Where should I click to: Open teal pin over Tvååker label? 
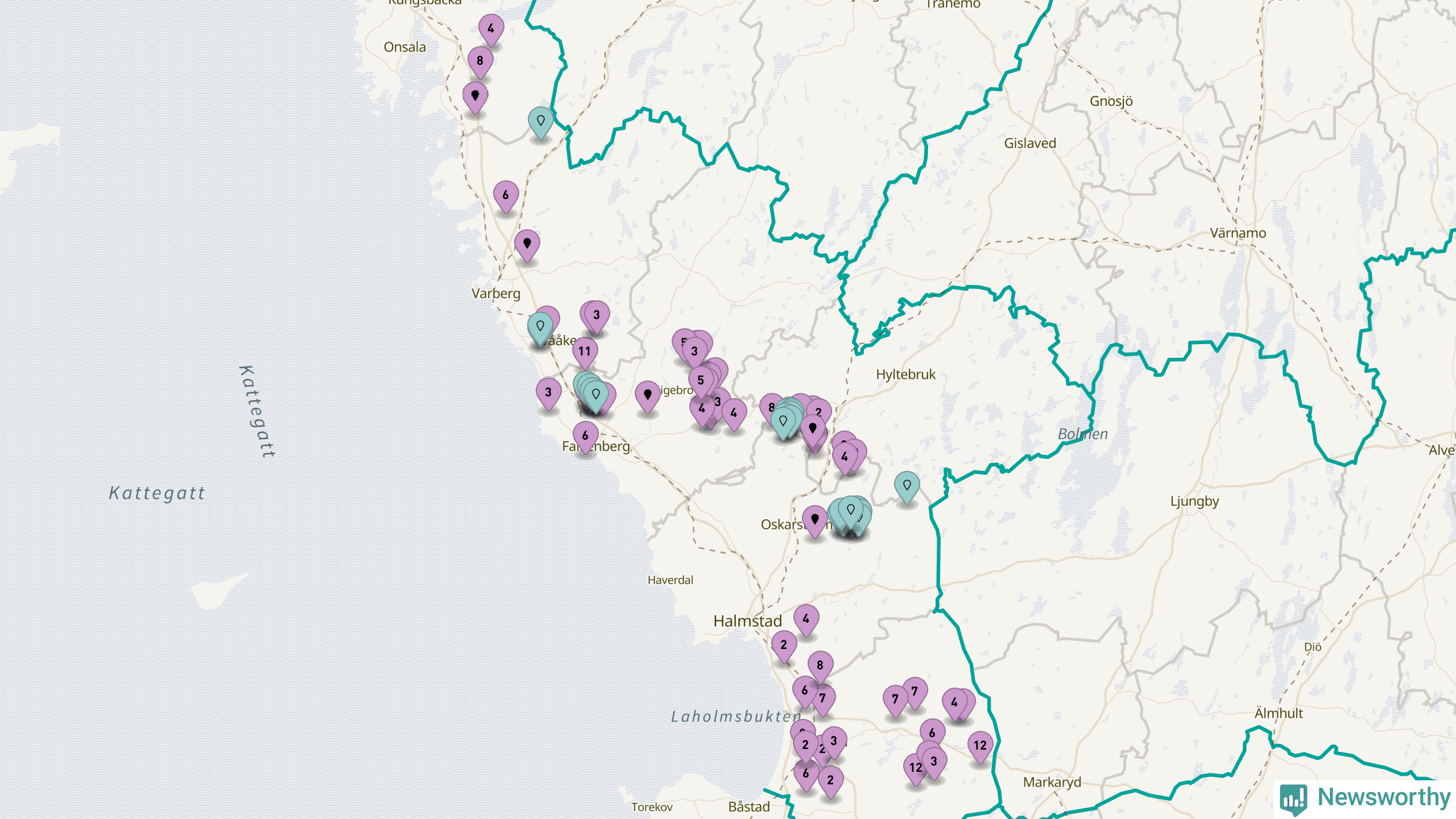click(540, 328)
